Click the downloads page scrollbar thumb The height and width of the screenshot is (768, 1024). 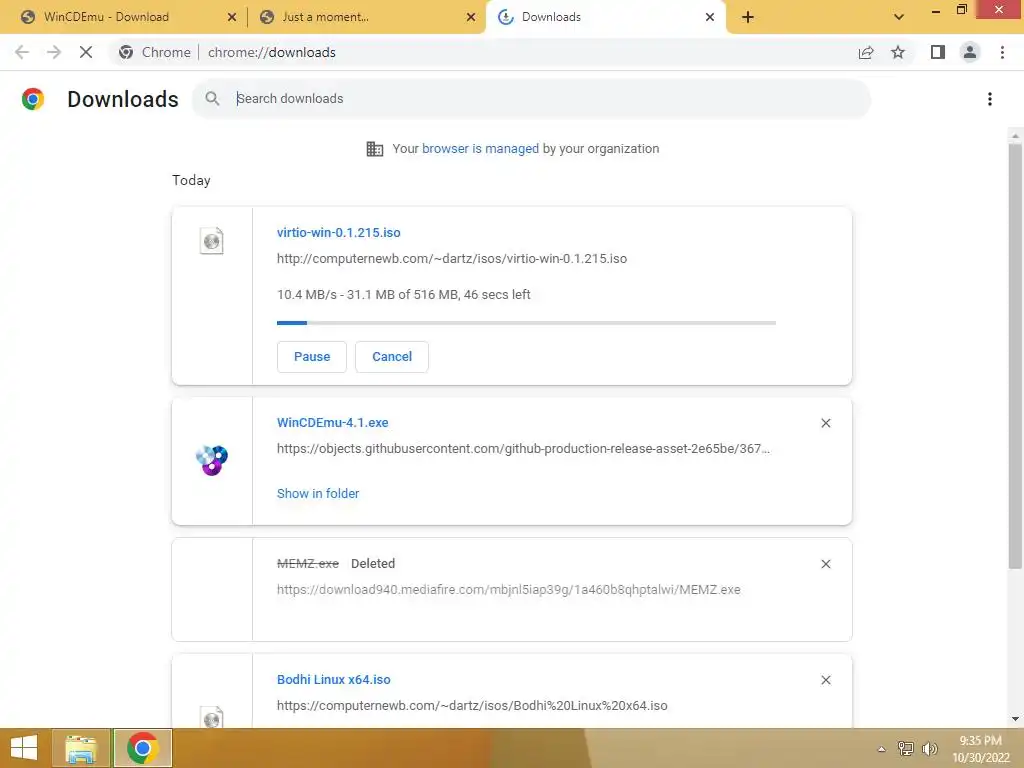tap(1015, 356)
